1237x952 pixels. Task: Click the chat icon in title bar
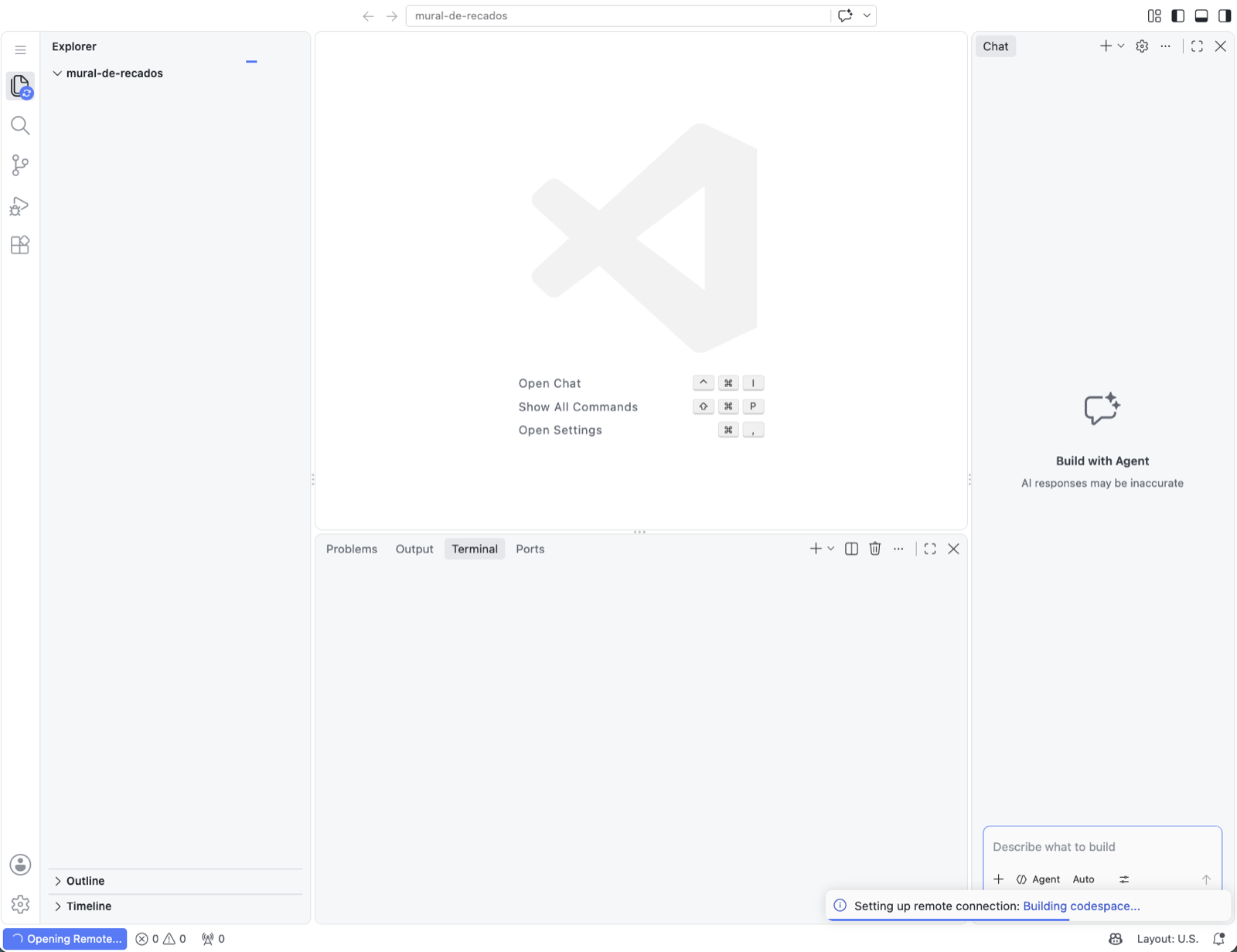click(x=845, y=15)
